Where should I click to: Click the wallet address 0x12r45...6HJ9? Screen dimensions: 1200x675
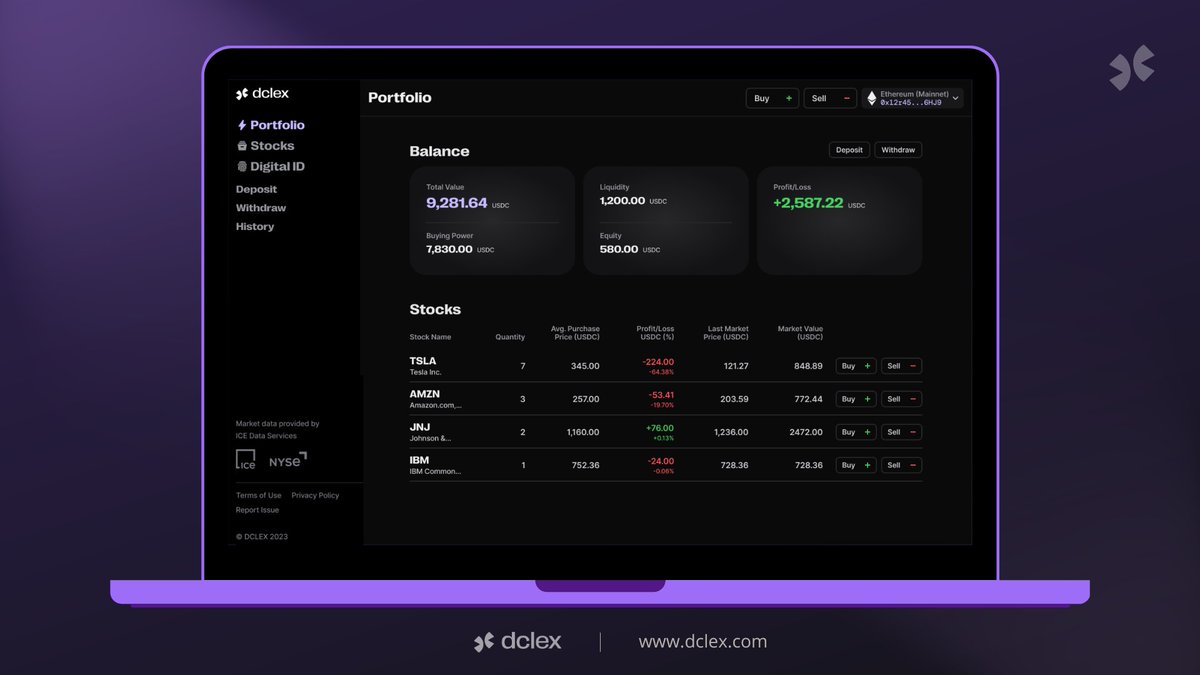(x=911, y=103)
